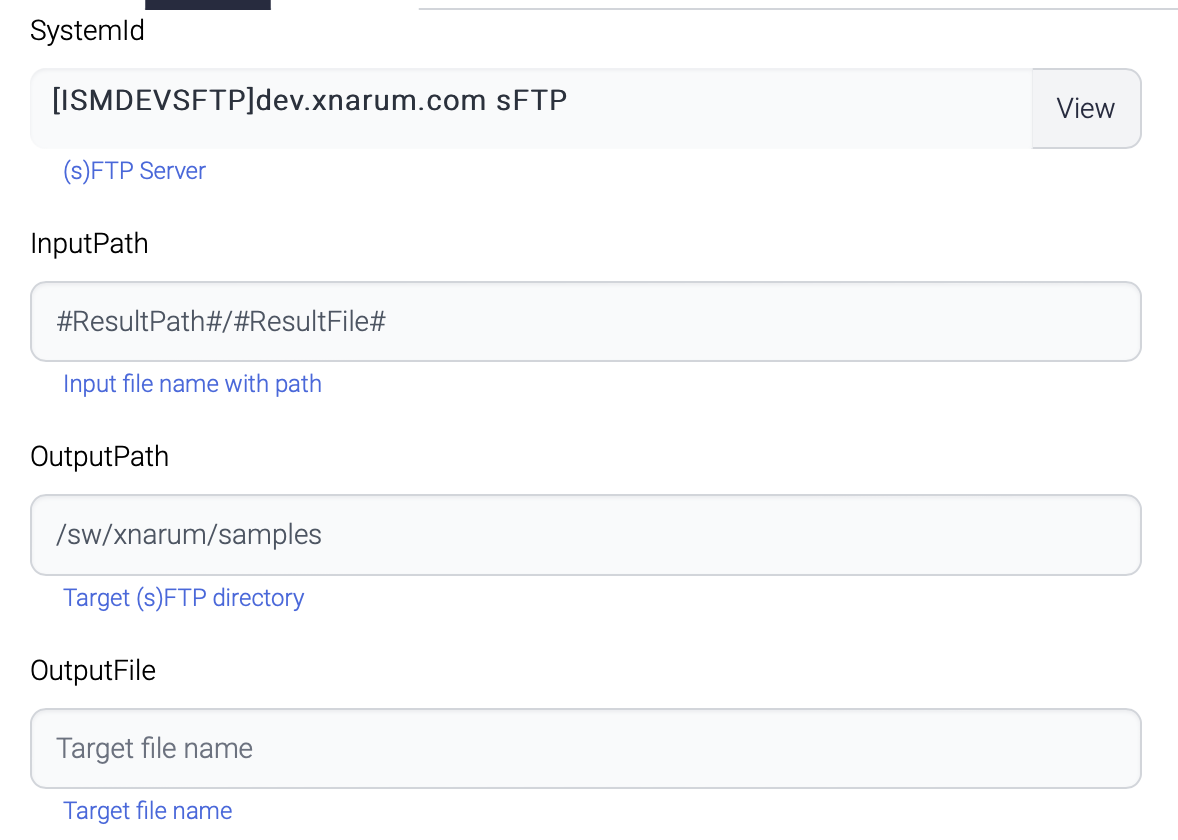Focus the empty OutputFile input field
This screenshot has width=1178, height=840.
(585, 748)
